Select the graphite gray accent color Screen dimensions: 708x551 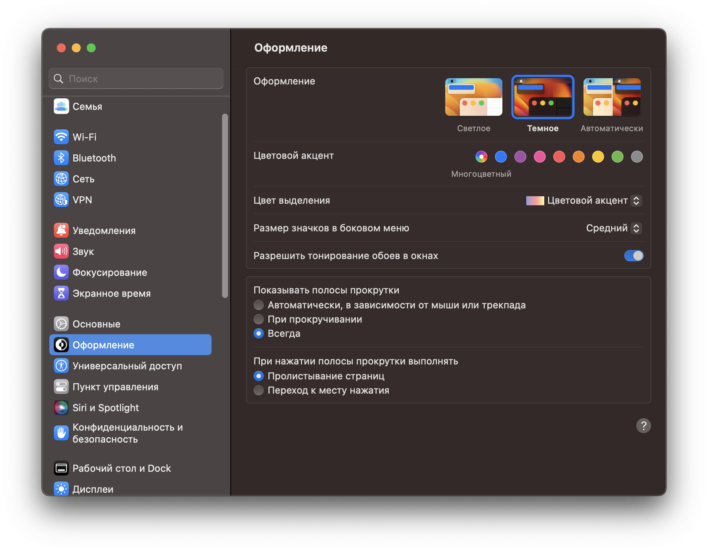click(637, 157)
